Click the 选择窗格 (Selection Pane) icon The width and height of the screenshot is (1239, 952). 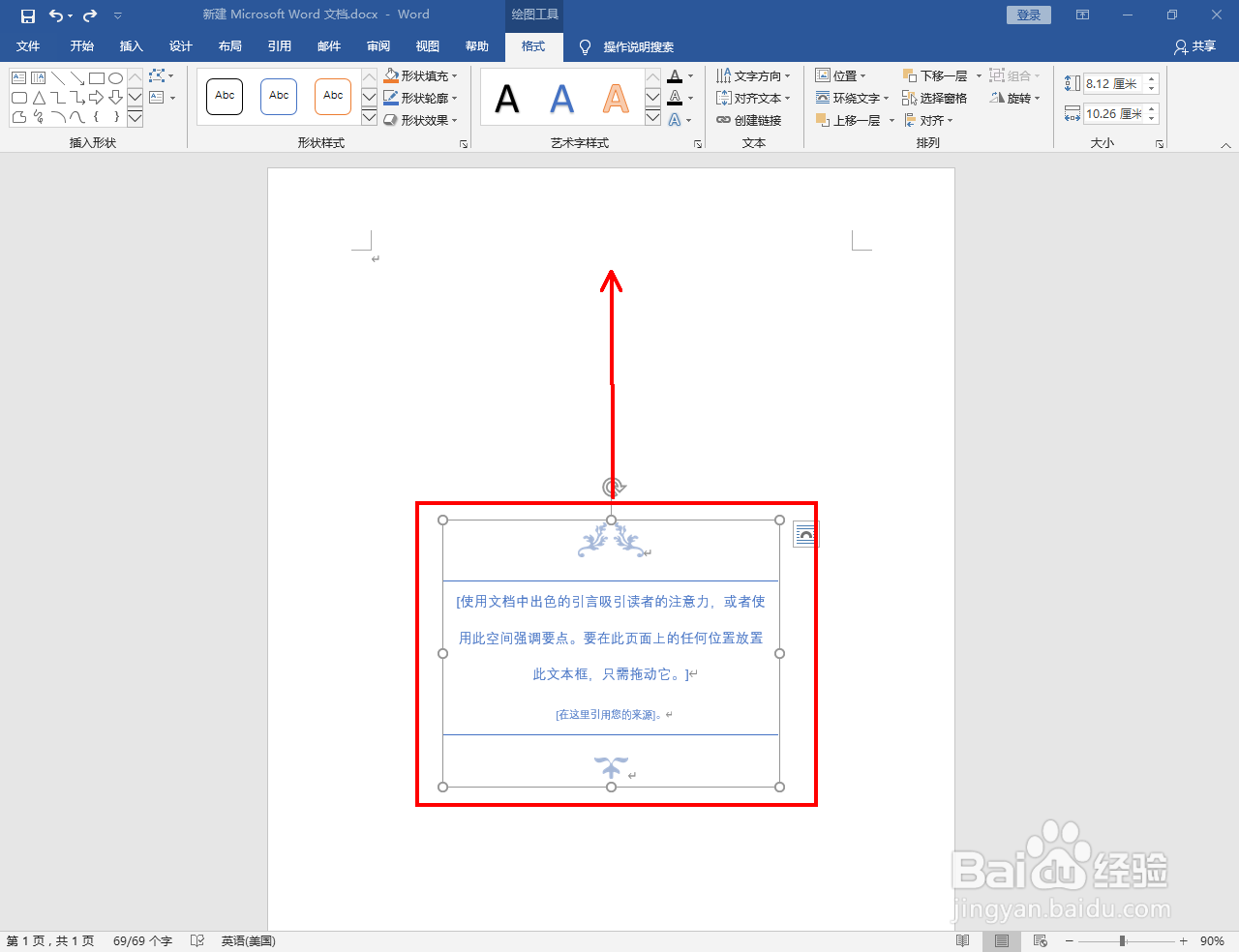[908, 98]
